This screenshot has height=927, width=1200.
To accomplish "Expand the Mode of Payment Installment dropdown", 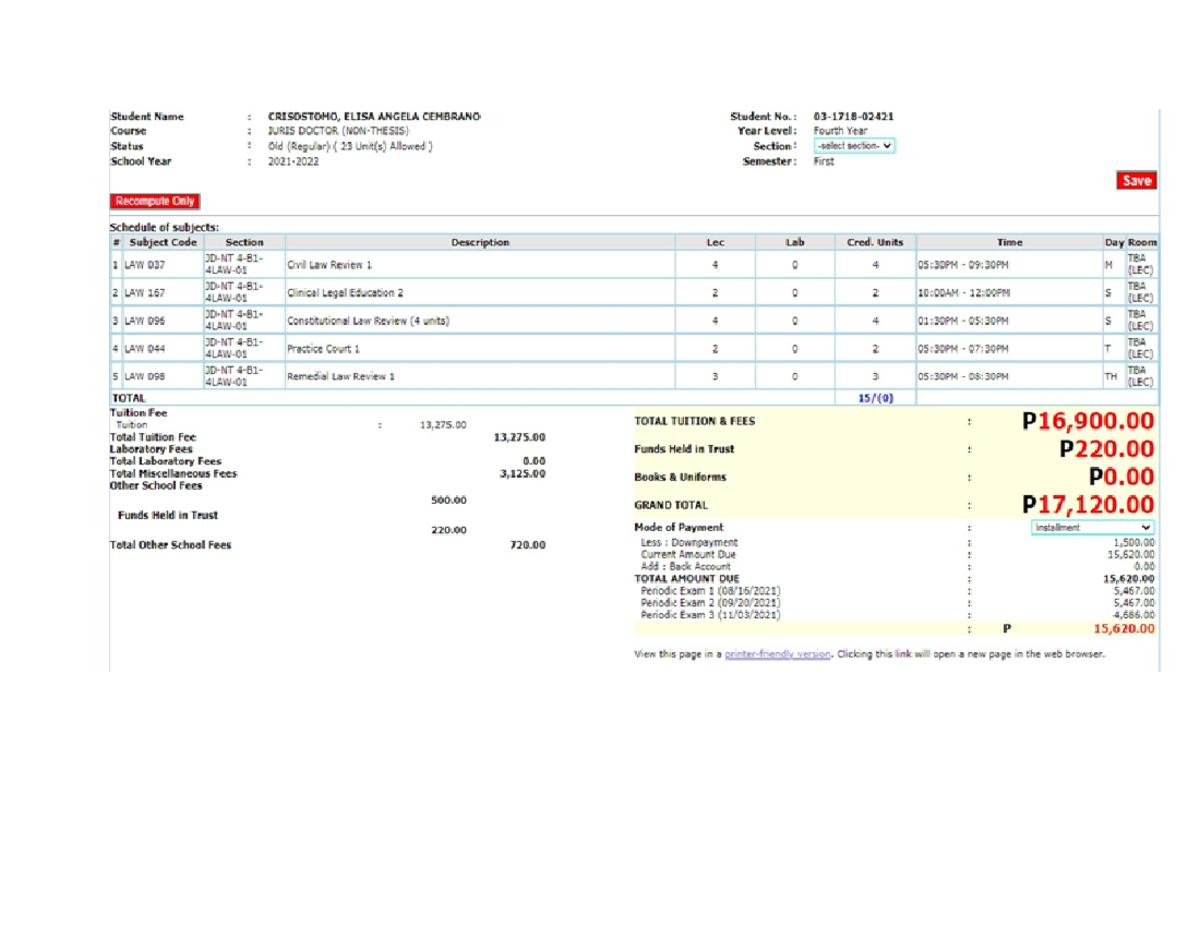I will click(1092, 527).
